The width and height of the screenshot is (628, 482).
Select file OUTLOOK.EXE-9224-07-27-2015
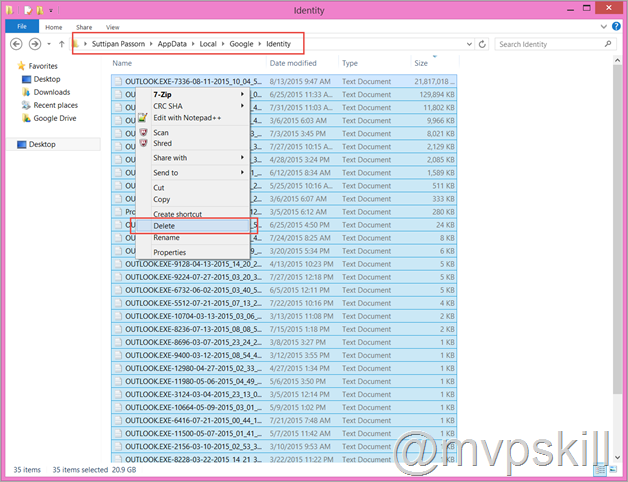tap(284, 277)
